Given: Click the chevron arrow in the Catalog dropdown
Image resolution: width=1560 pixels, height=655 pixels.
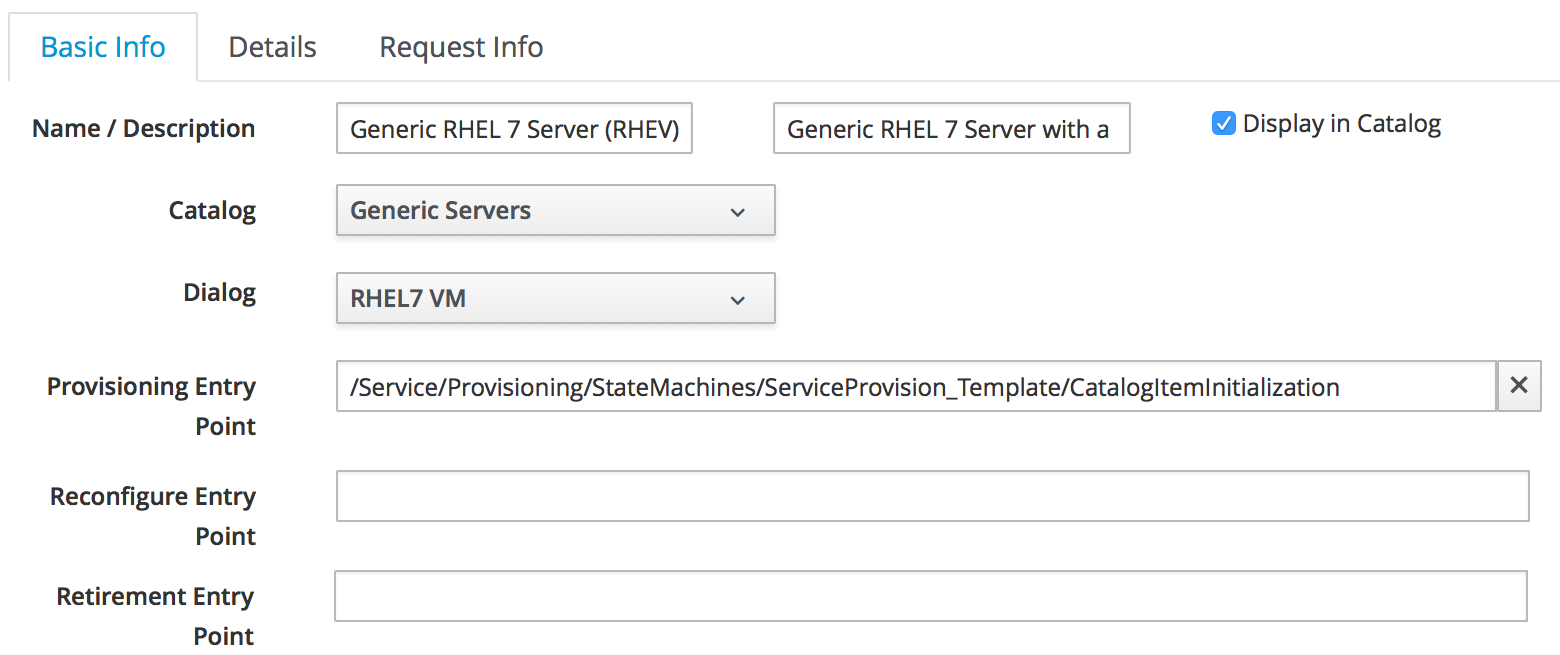Looking at the screenshot, I should tap(738, 212).
